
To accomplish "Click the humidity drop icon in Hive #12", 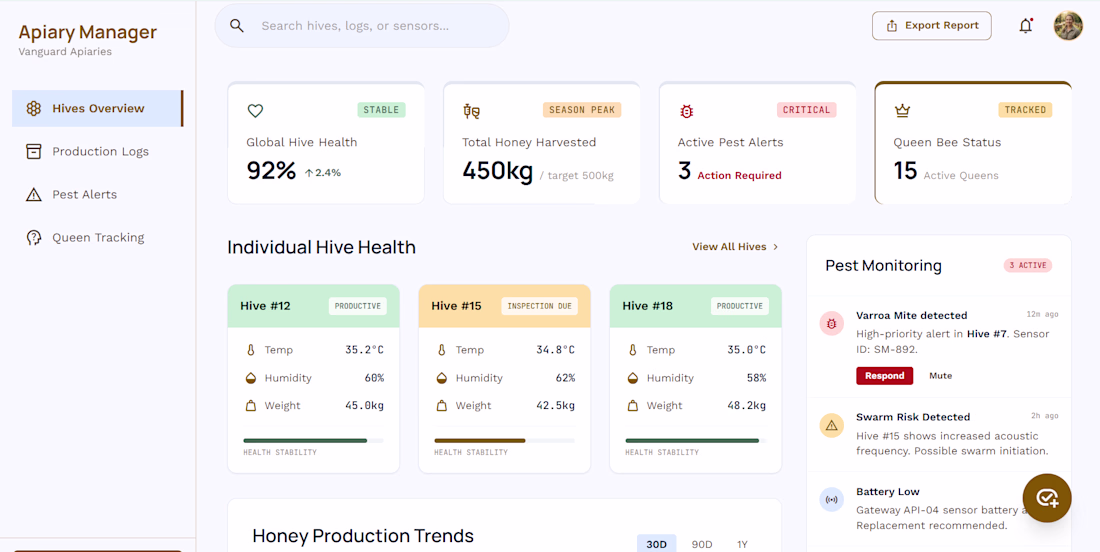I will pyautogui.click(x=250, y=378).
